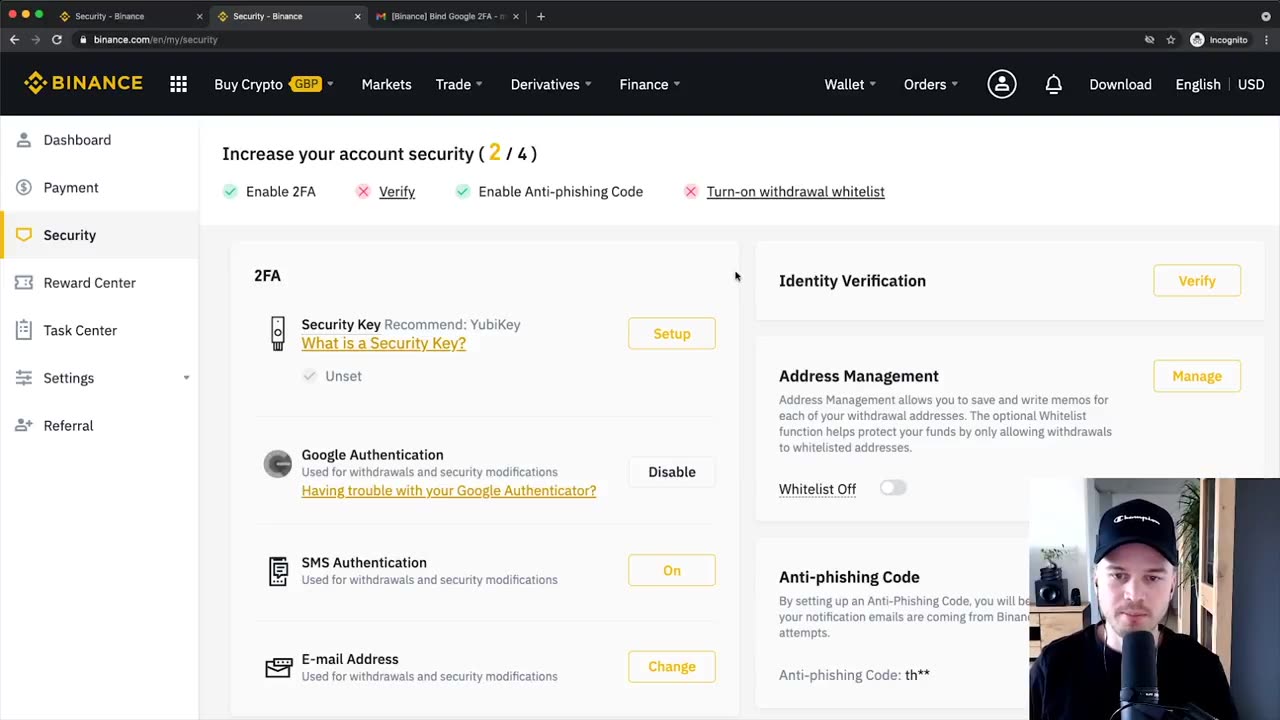
Task: Expand the Orders dropdown menu
Action: click(955, 85)
